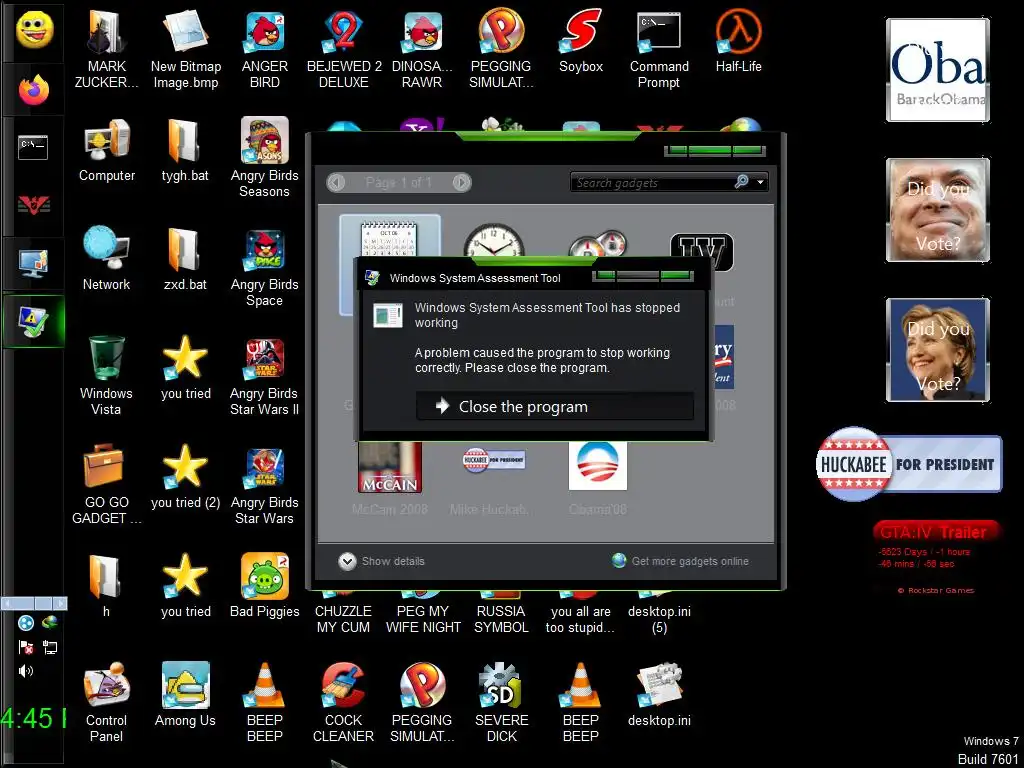Viewport: 1024px width, 768px height.
Task: Click the highlighted flag-and-checkmark taskbar button
Action: (34, 321)
